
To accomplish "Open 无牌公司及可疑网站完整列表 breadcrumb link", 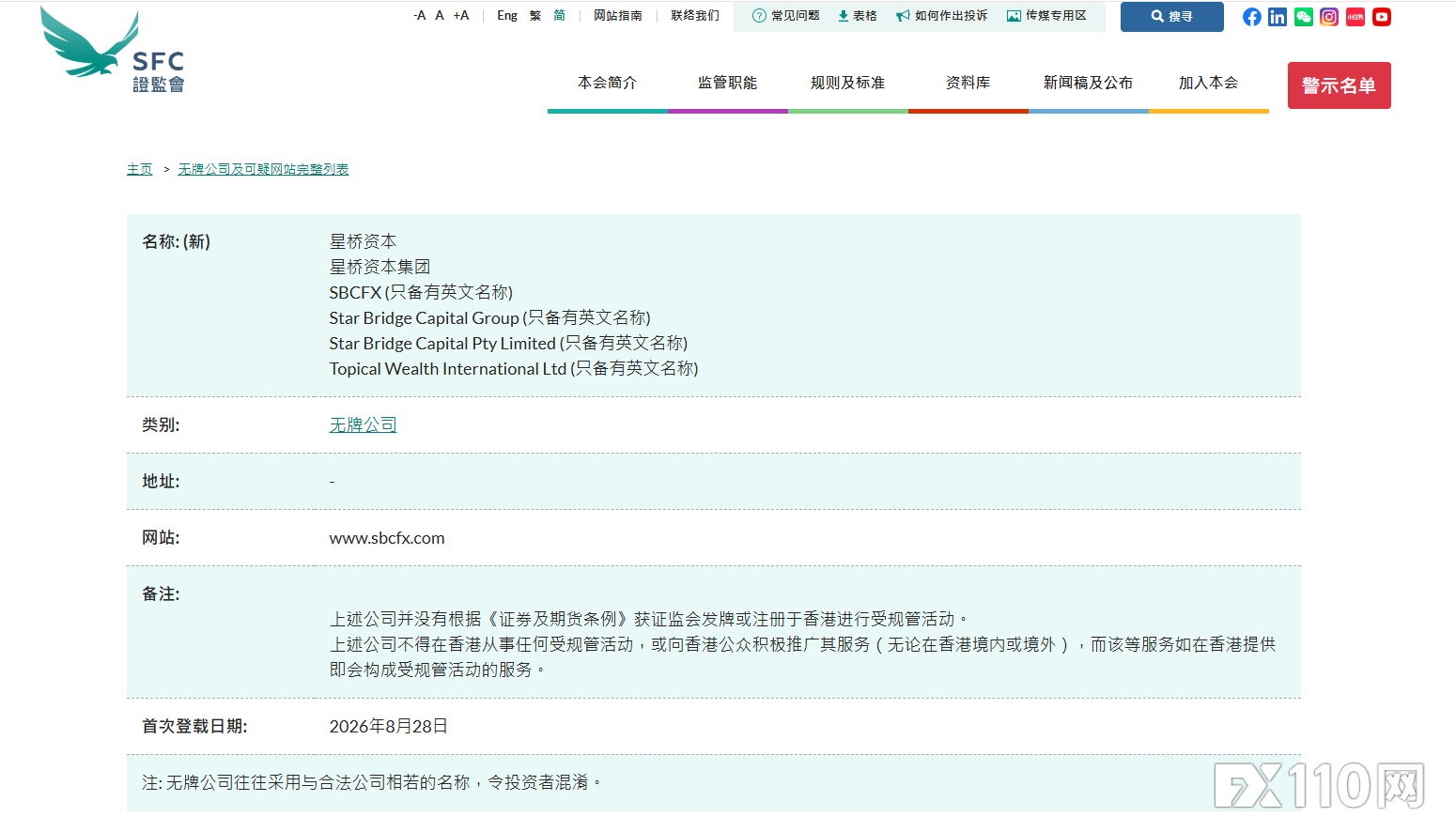I will [264, 169].
